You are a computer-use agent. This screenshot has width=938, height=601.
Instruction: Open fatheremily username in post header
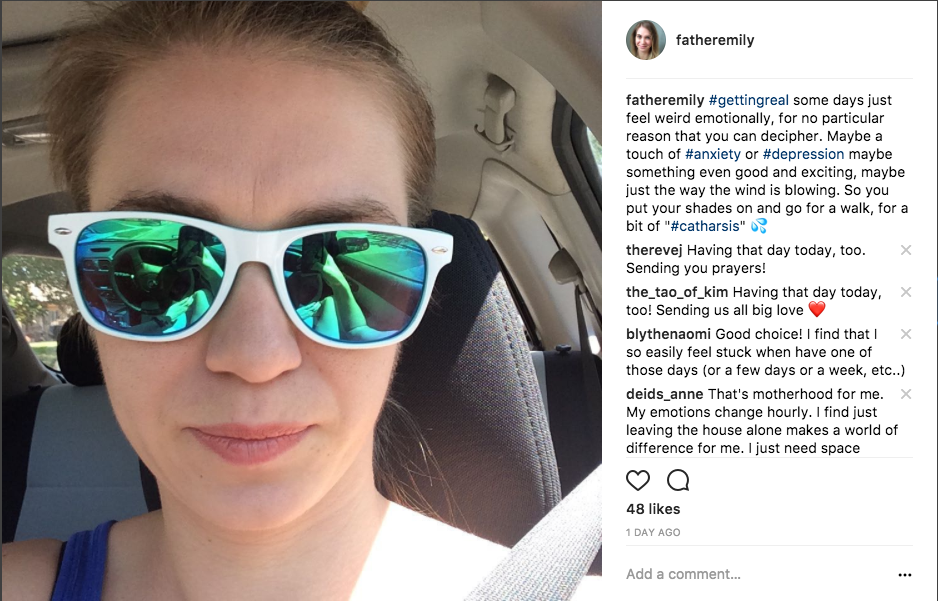(x=715, y=40)
